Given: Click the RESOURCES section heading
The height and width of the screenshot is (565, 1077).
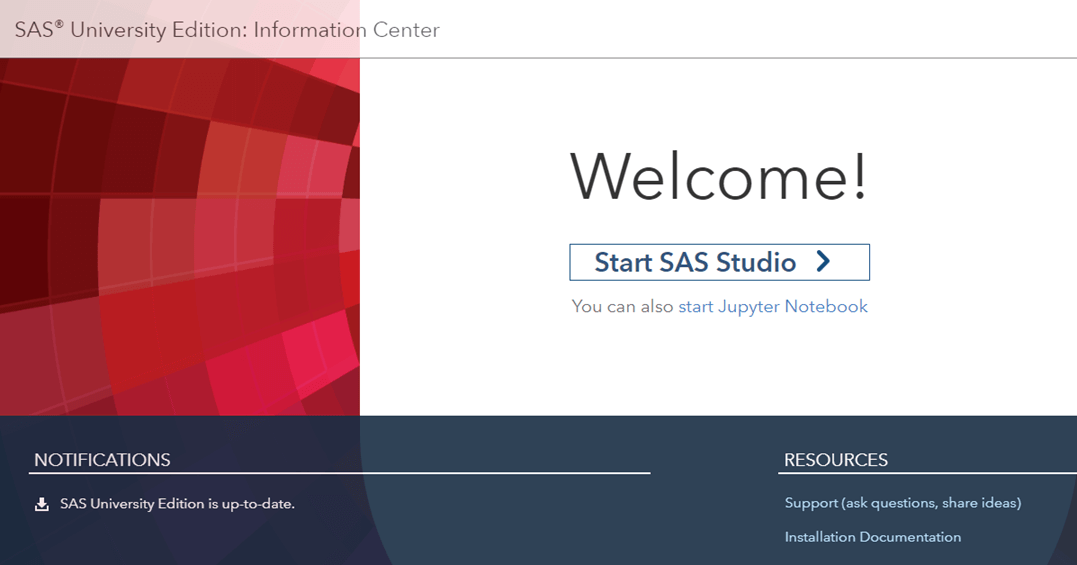Looking at the screenshot, I should coord(836,460).
